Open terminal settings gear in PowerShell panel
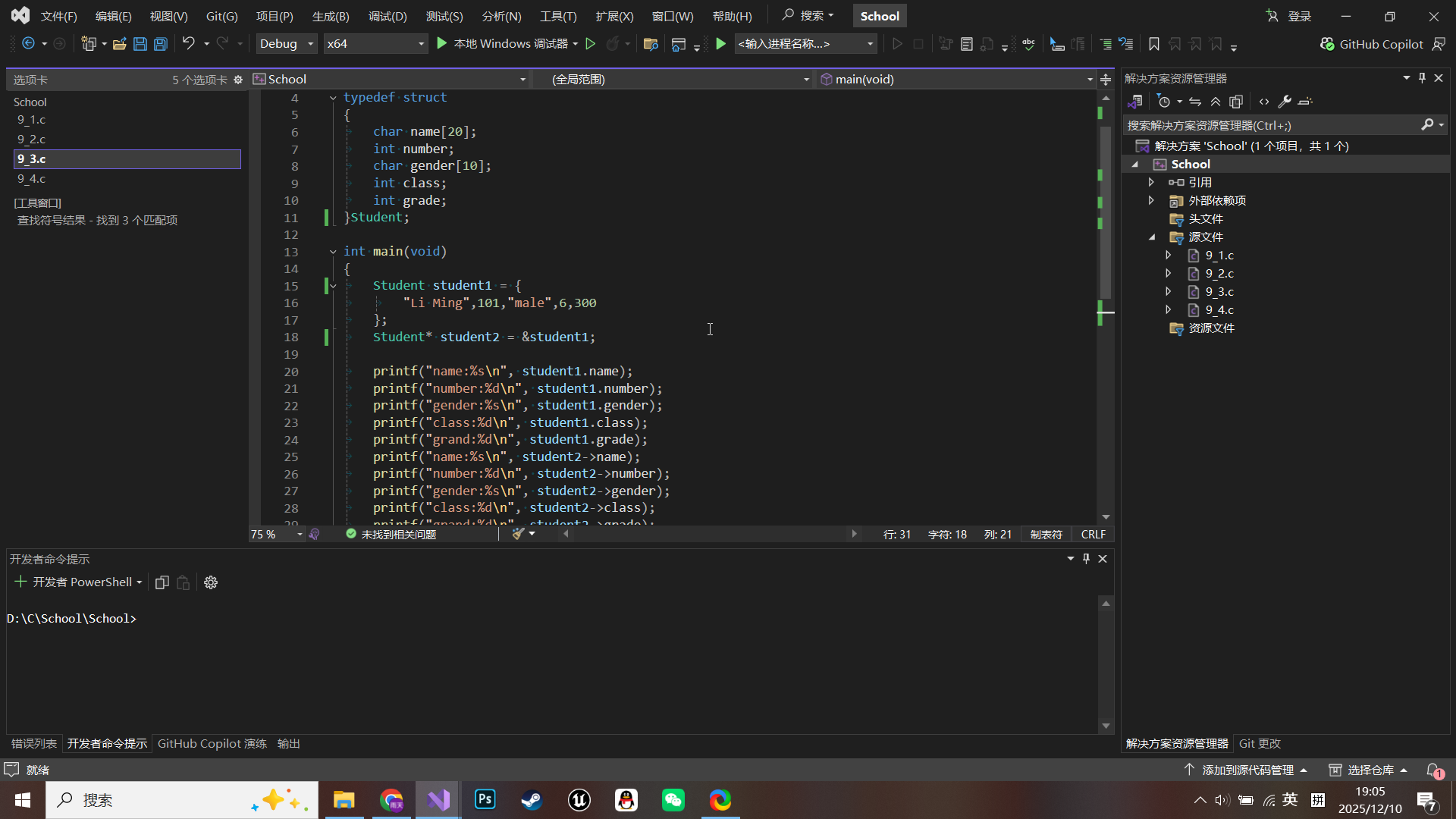The width and height of the screenshot is (1456, 819). pyautogui.click(x=211, y=582)
